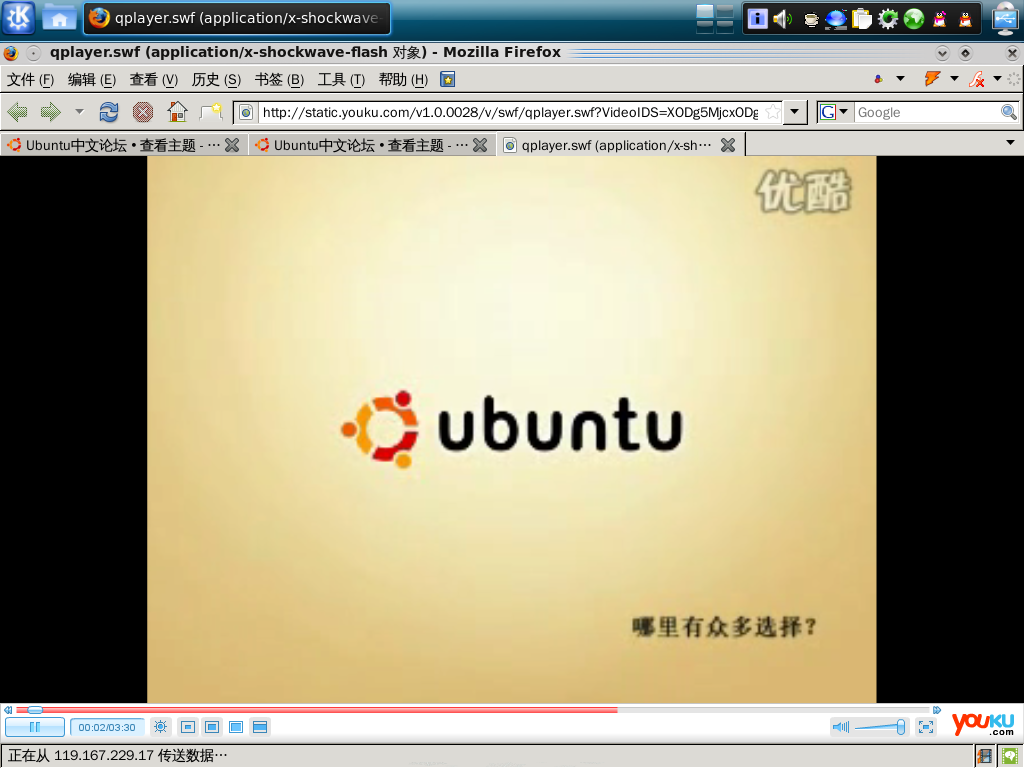Screen dimensions: 1024x768
Task: Open the dropdown beside the lightning bolt icon
Action: [954, 79]
